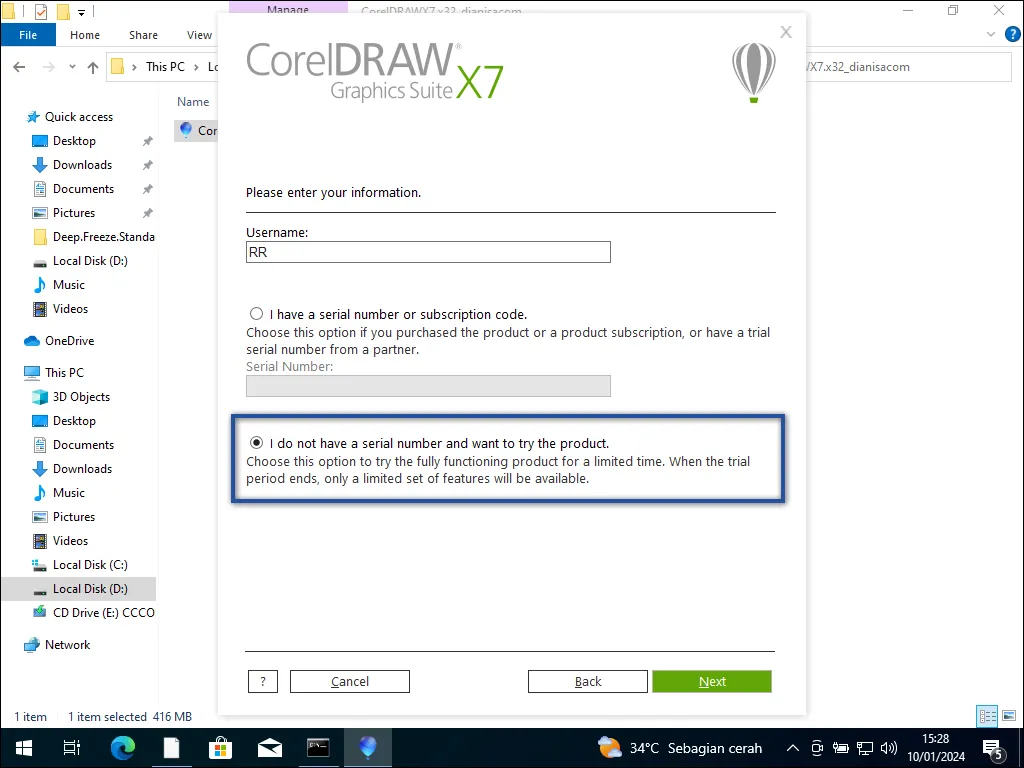Close the CorelDRAW setup dialog with X

[x=786, y=32]
